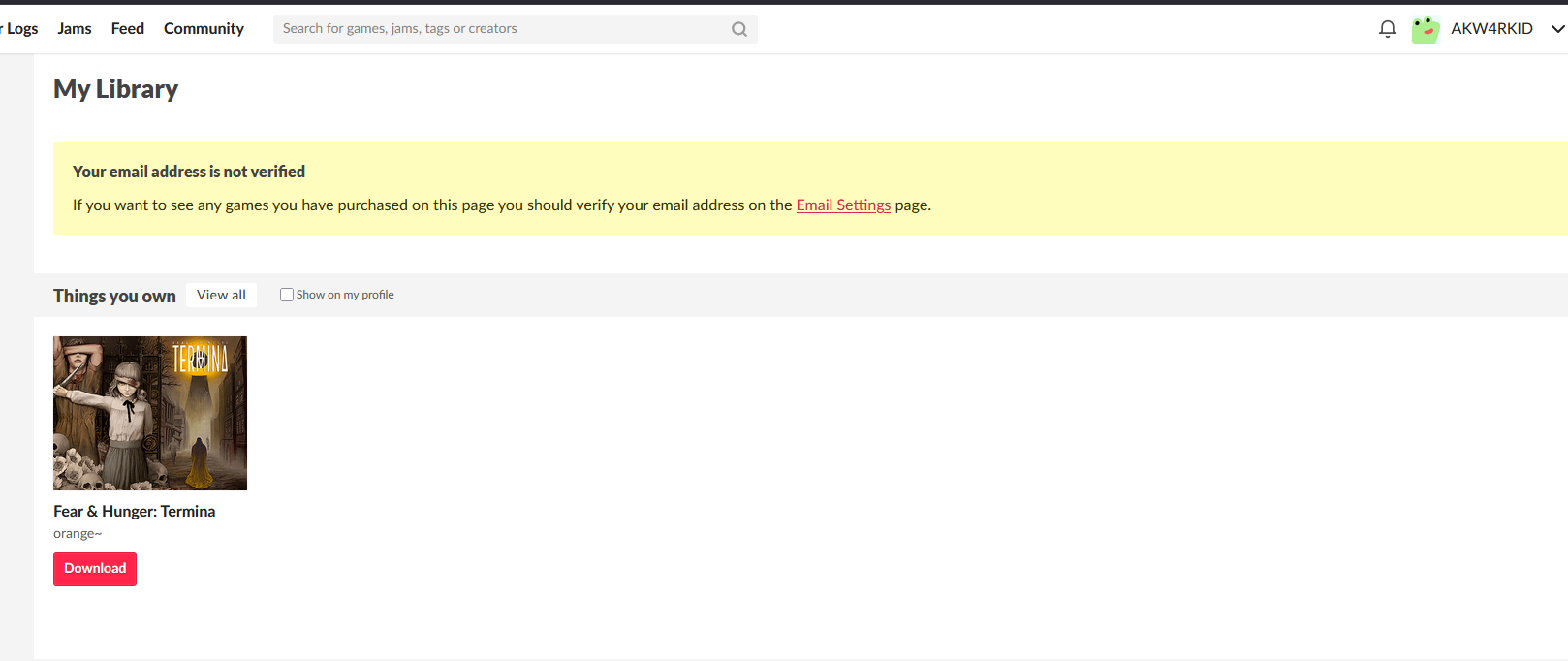Screen dimensions: 1568x661
Task: Open the Jams menu item
Action: [x=75, y=29]
